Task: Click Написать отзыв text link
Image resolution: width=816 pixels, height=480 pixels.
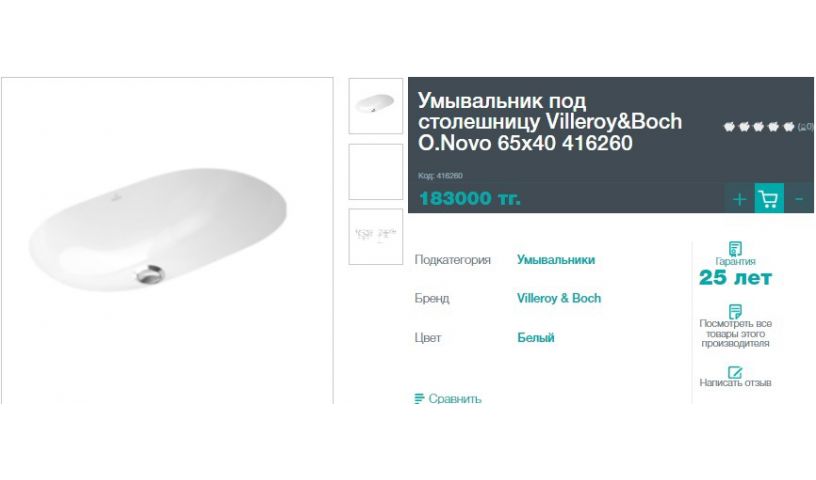Action: [735, 383]
